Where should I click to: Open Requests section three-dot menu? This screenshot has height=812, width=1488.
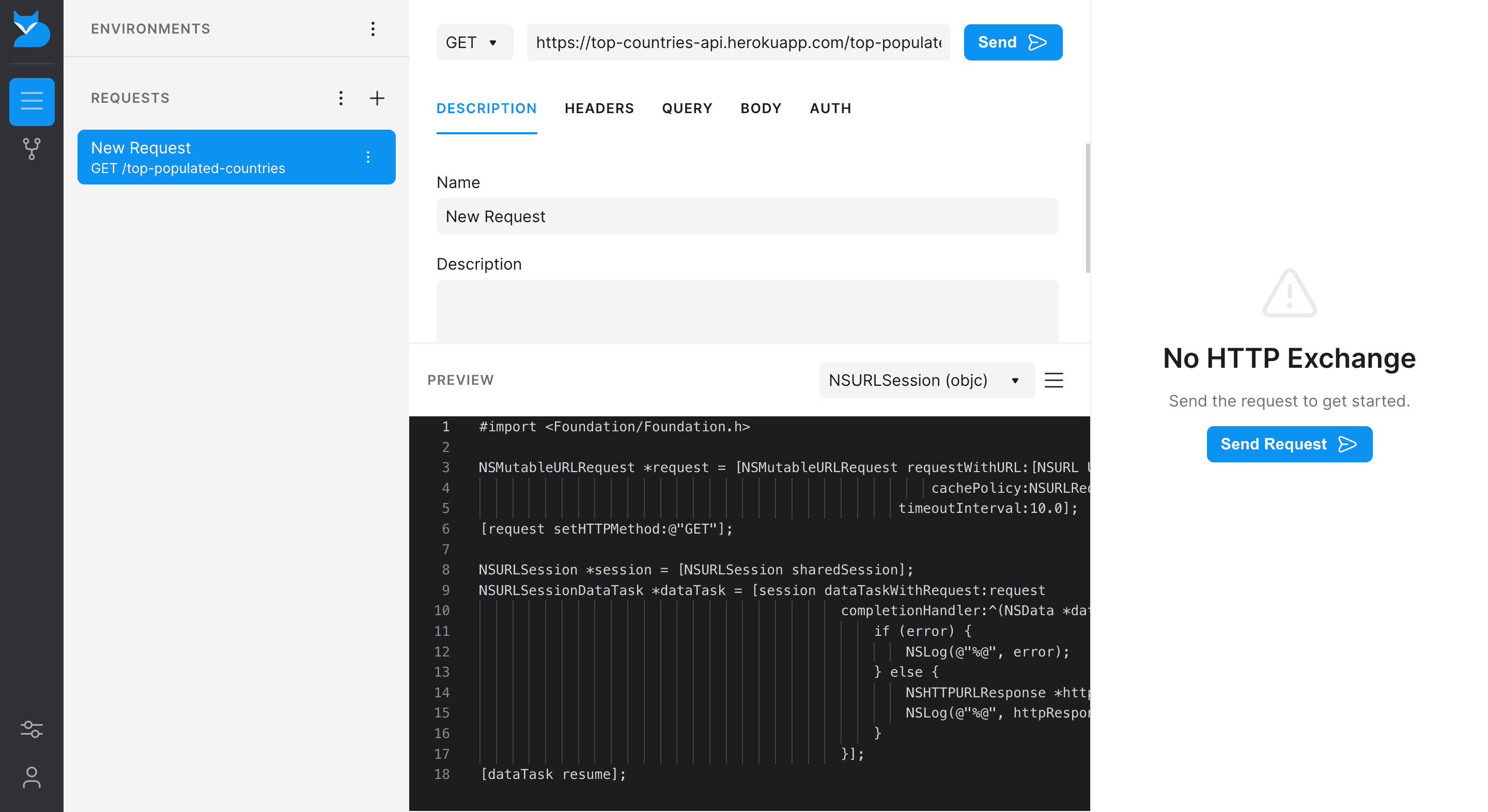[341, 98]
